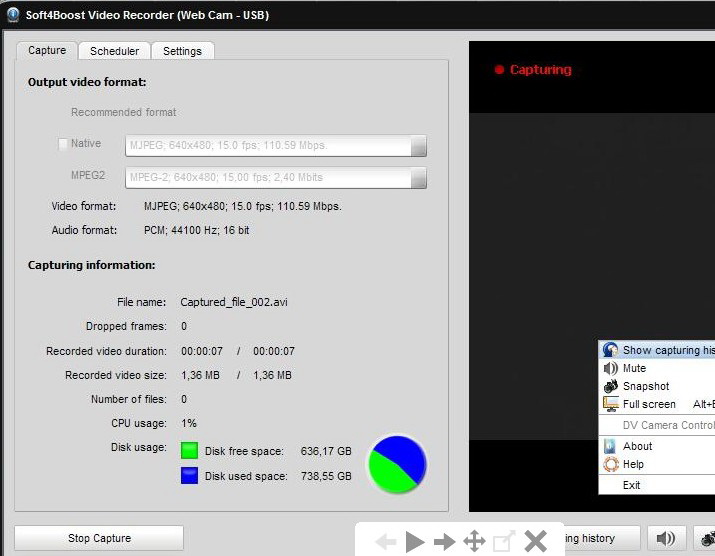Click the Dropped frames value 0

(184, 326)
